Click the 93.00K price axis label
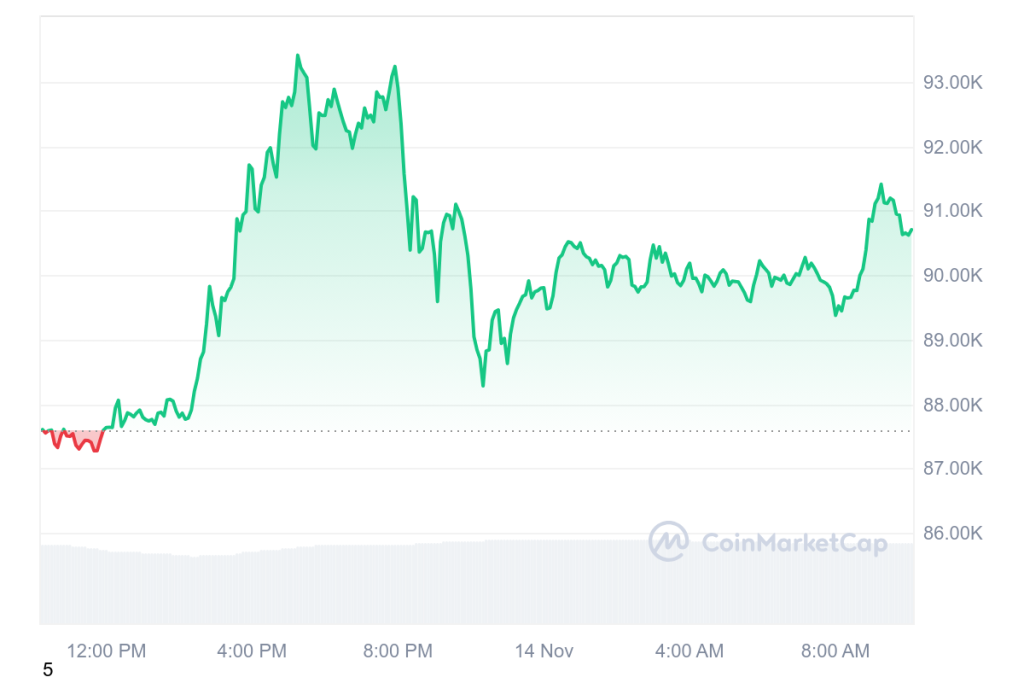Screen dimensions: 1024x683 (x=954, y=84)
